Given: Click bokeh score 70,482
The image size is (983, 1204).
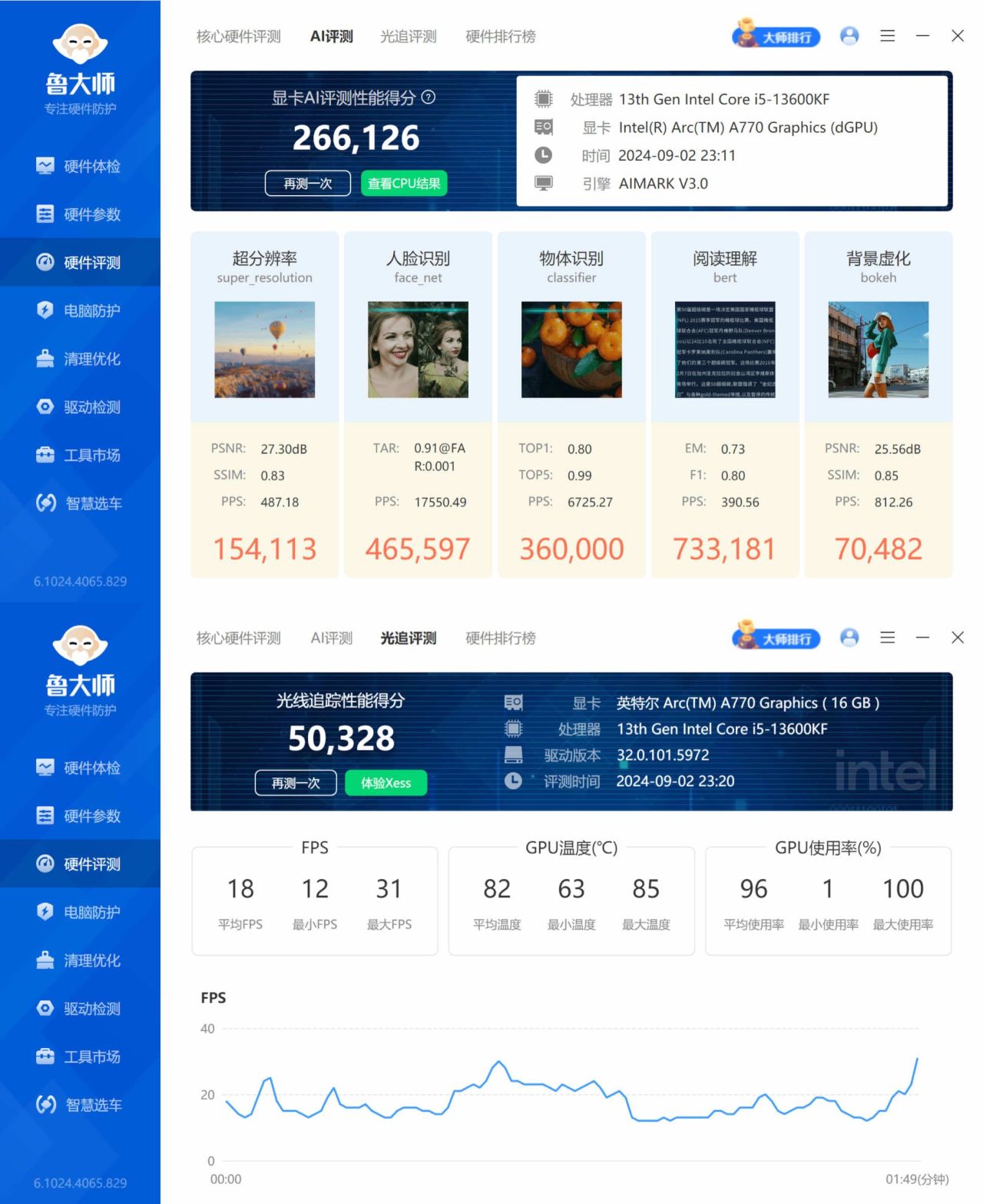Looking at the screenshot, I should point(879,549).
